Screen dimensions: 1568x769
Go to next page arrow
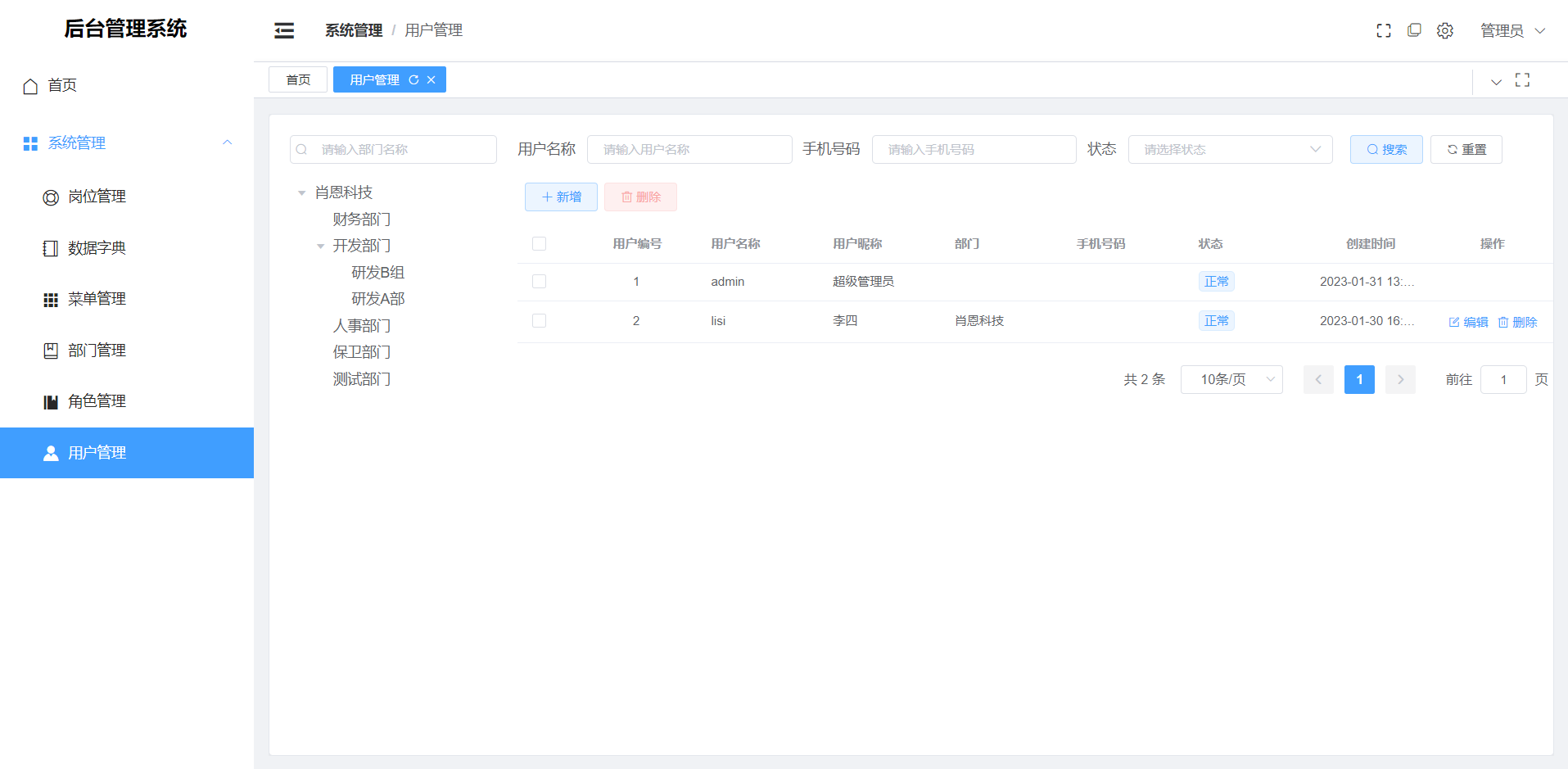1400,379
